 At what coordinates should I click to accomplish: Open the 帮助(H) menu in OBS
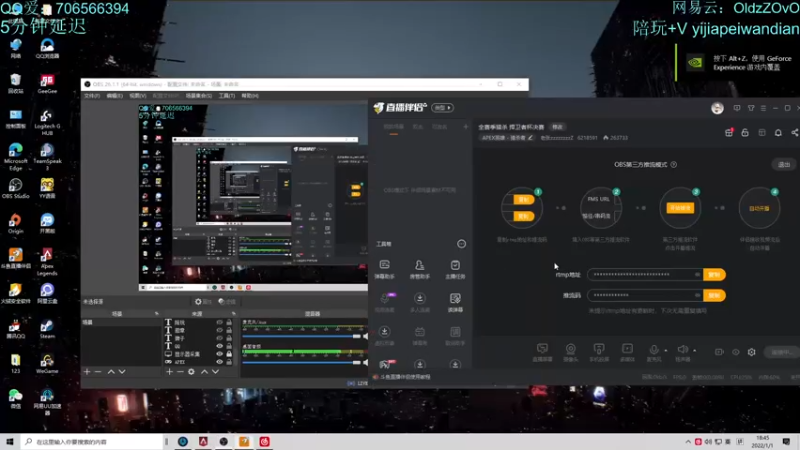(249, 96)
